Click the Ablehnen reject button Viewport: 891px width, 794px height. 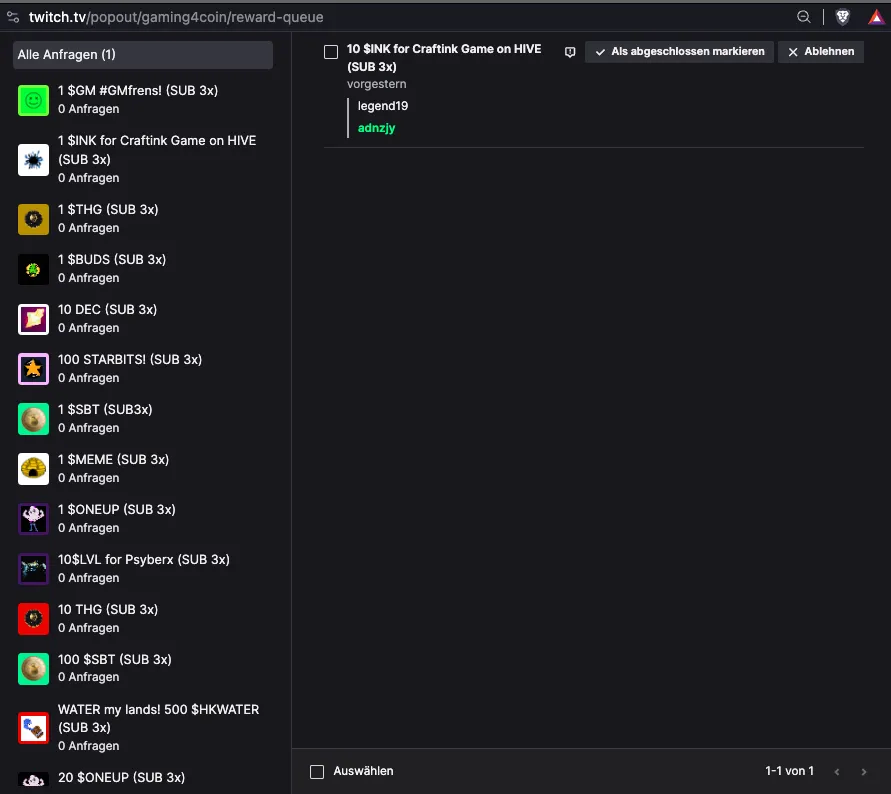[821, 52]
